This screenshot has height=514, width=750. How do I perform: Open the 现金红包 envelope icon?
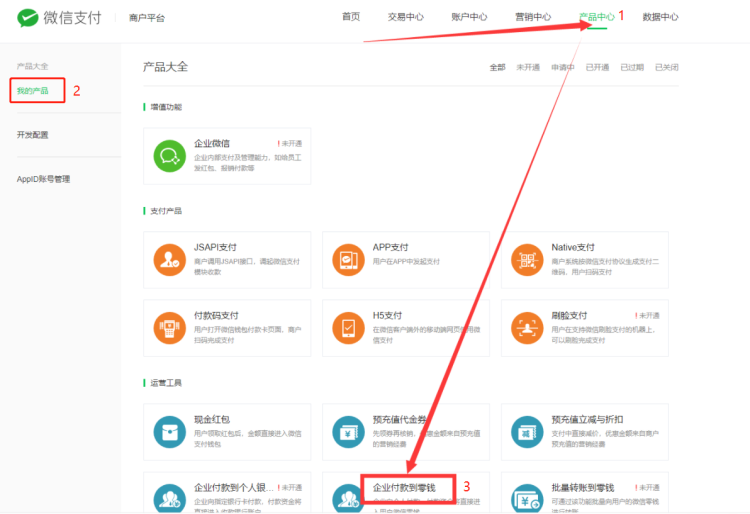[169, 432]
